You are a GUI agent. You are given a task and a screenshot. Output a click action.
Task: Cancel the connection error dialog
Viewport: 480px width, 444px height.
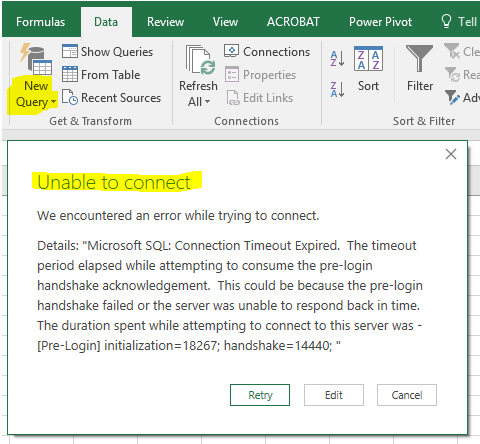[407, 395]
